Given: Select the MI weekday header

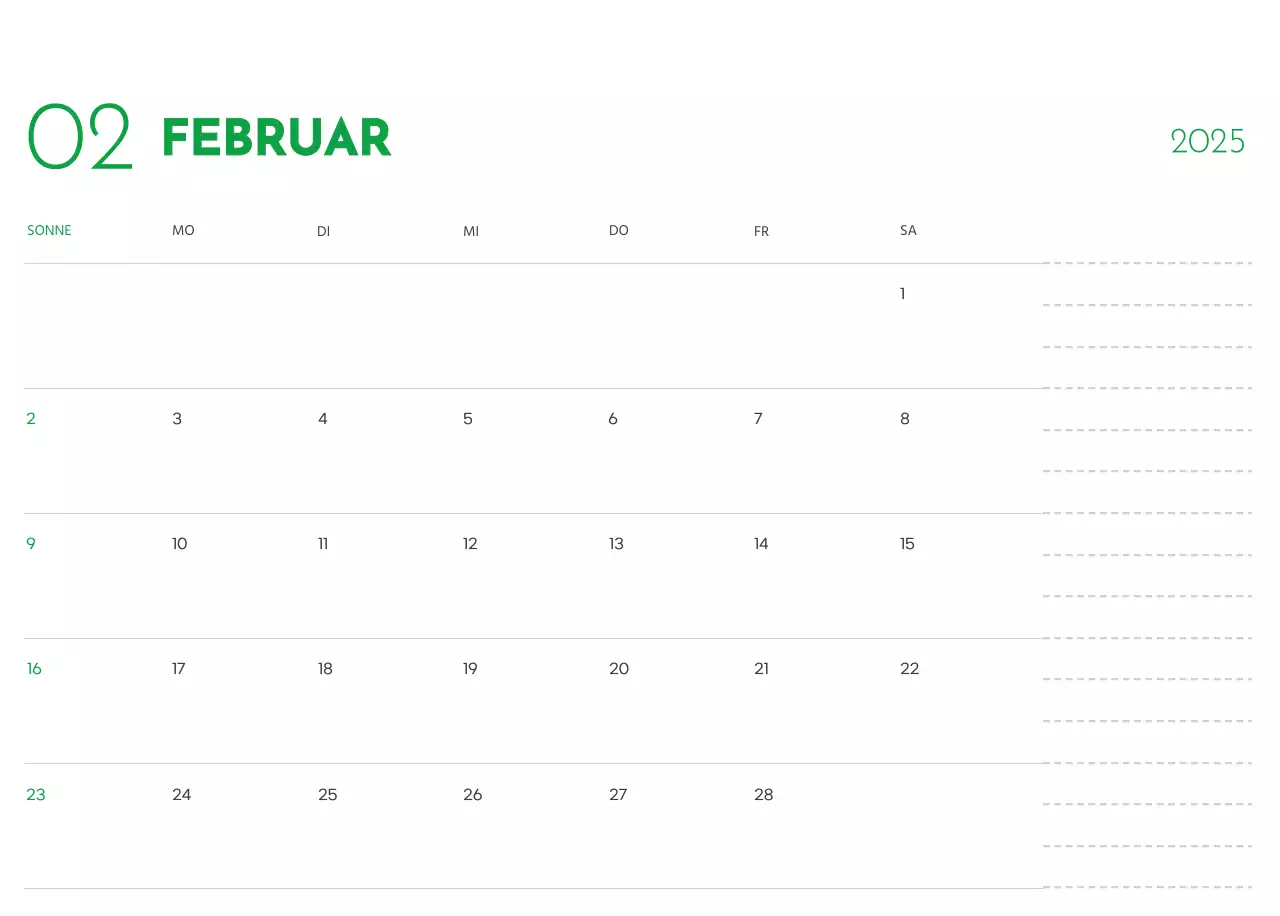Looking at the screenshot, I should 471,232.
